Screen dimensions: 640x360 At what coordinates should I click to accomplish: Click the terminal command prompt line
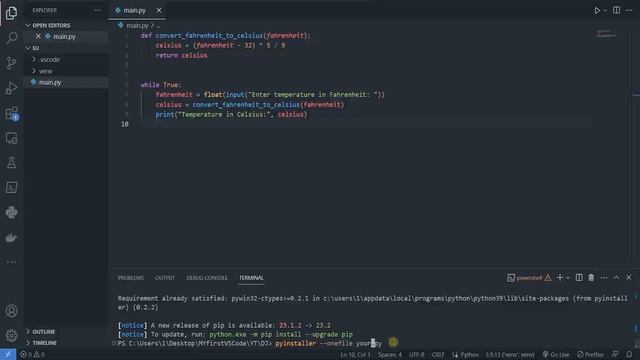[x=250, y=343]
